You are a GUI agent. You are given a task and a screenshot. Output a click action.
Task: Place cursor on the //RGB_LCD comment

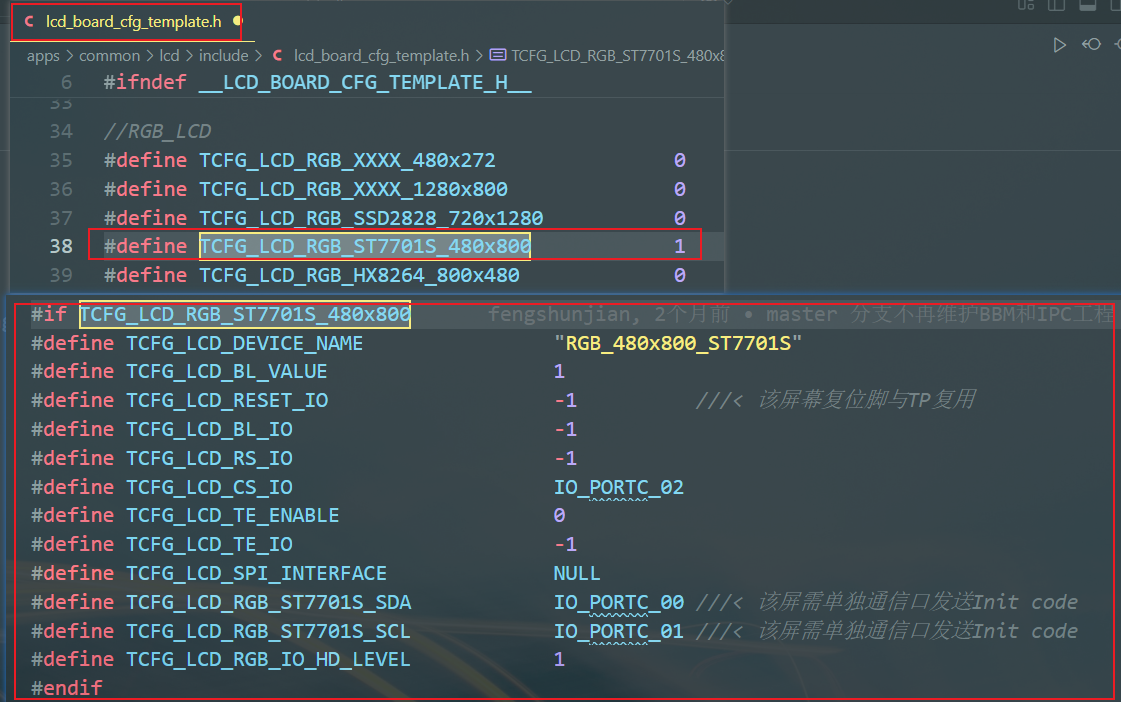[x=157, y=132]
